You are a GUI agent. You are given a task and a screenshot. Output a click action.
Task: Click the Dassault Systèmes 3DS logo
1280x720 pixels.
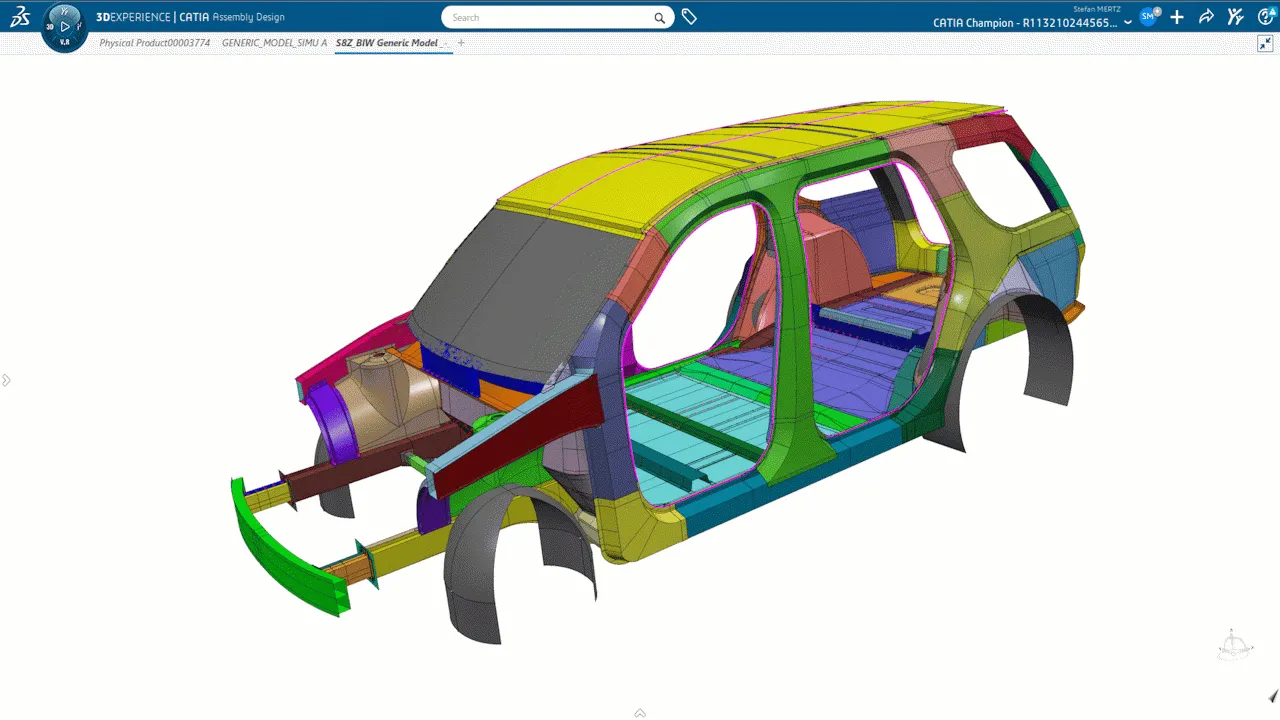18,17
